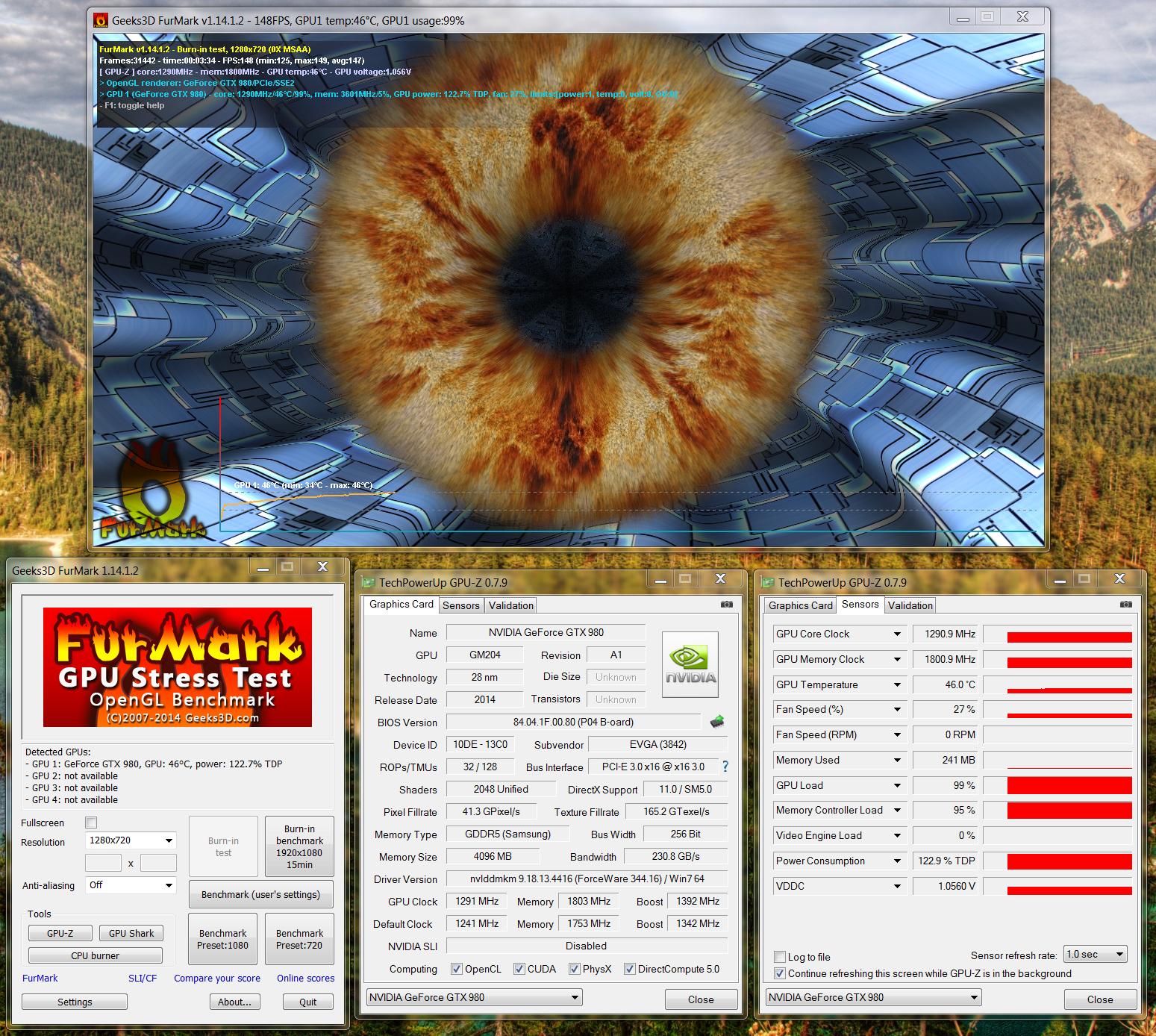Click Close button in the GPU-Z Sensors window
Viewport: 1156px width, 1036px height.
[x=1100, y=999]
